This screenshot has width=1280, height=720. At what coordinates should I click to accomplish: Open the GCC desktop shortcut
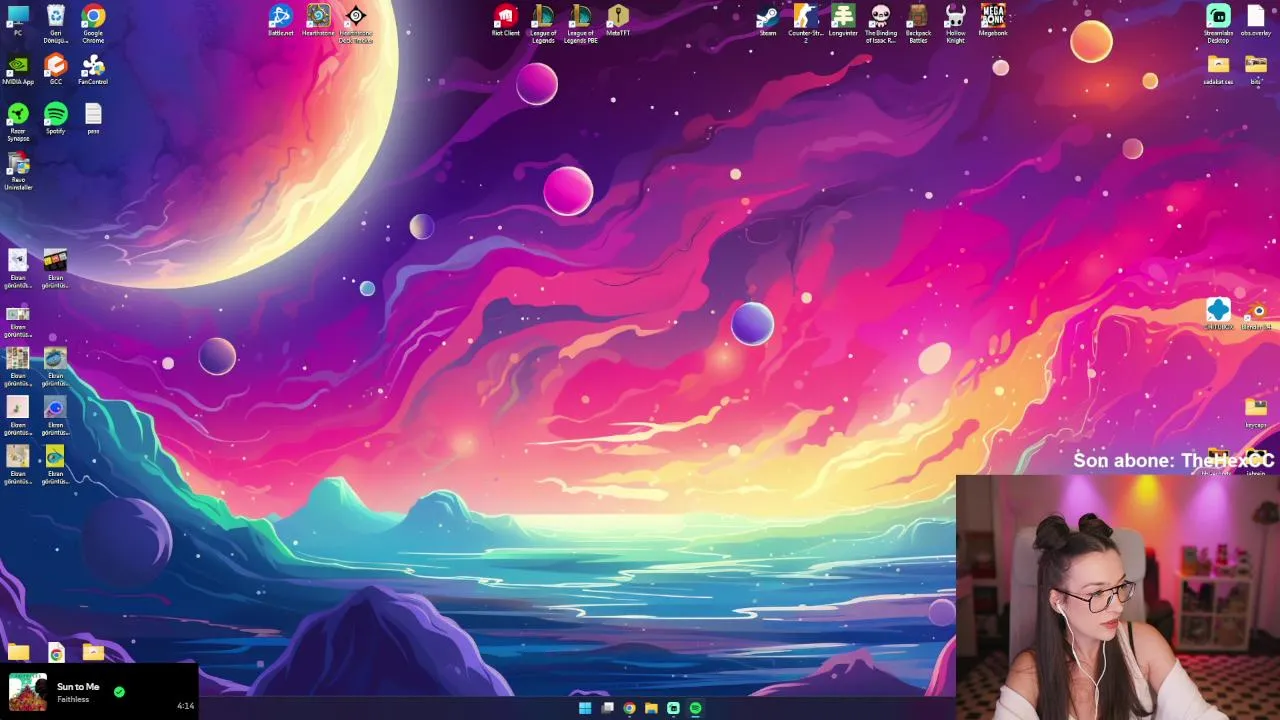coord(56,70)
